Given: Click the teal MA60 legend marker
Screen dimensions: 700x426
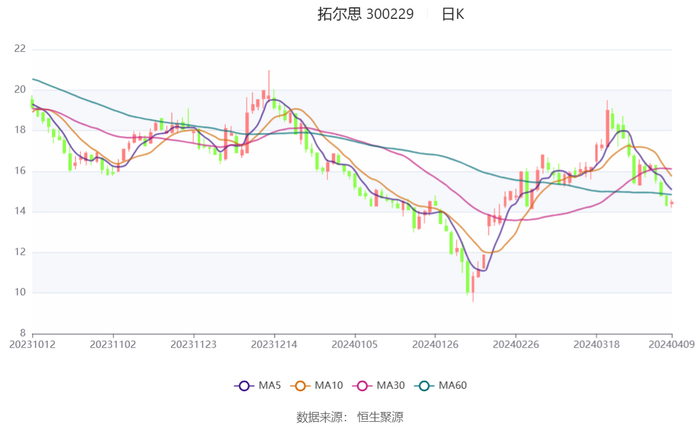Looking at the screenshot, I should (424, 385).
